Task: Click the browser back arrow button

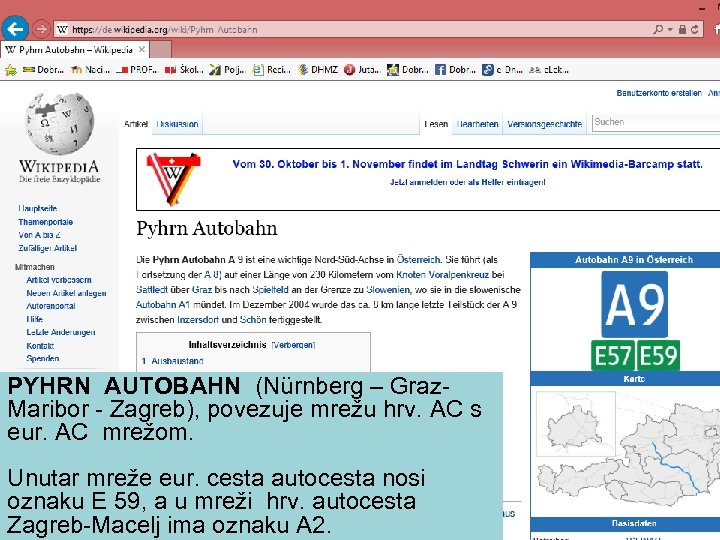Action: coord(15,29)
